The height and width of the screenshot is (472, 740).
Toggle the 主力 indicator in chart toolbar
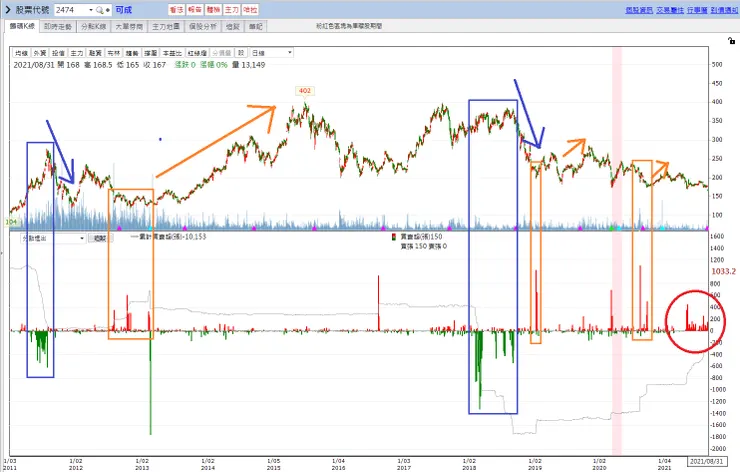77,53
